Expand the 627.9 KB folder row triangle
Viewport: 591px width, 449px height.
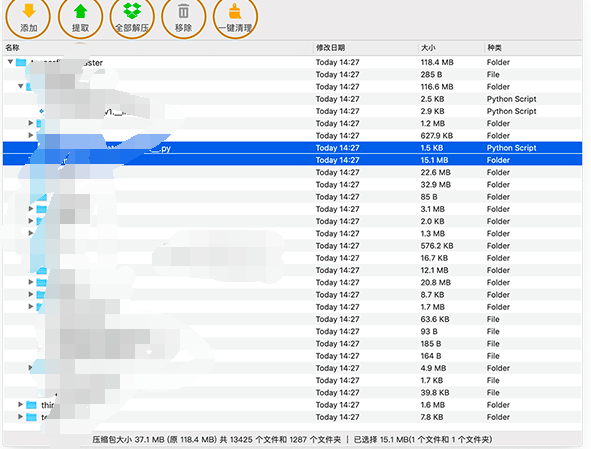coord(31,135)
